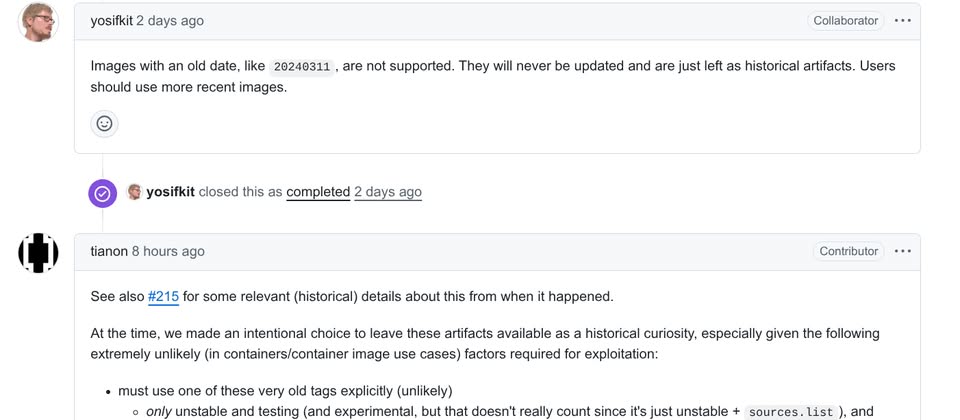960x420 pixels.
Task: Click yosifkit username in comment header
Action: point(111,20)
